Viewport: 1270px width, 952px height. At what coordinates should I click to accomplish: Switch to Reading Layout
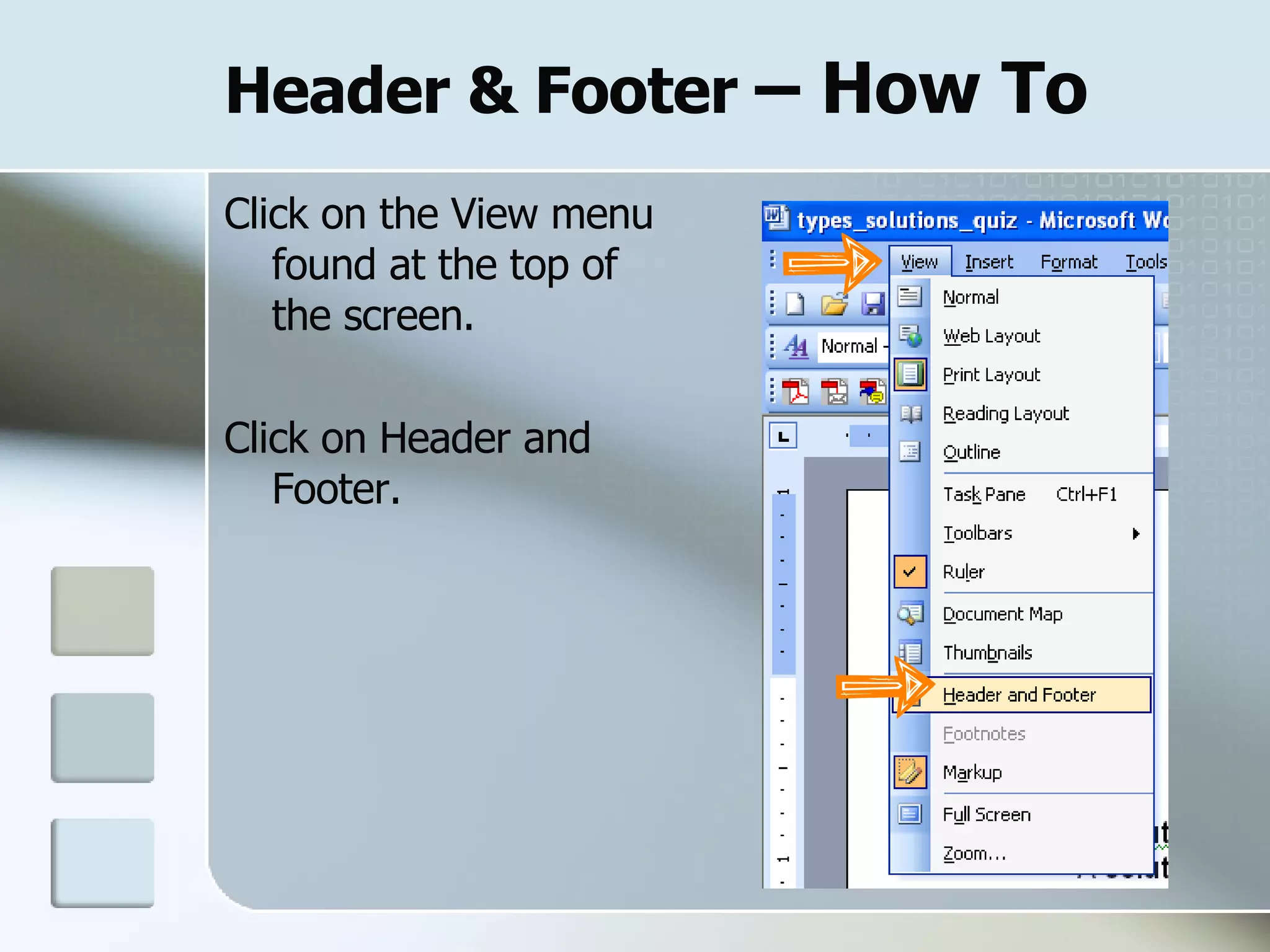click(x=1021, y=413)
